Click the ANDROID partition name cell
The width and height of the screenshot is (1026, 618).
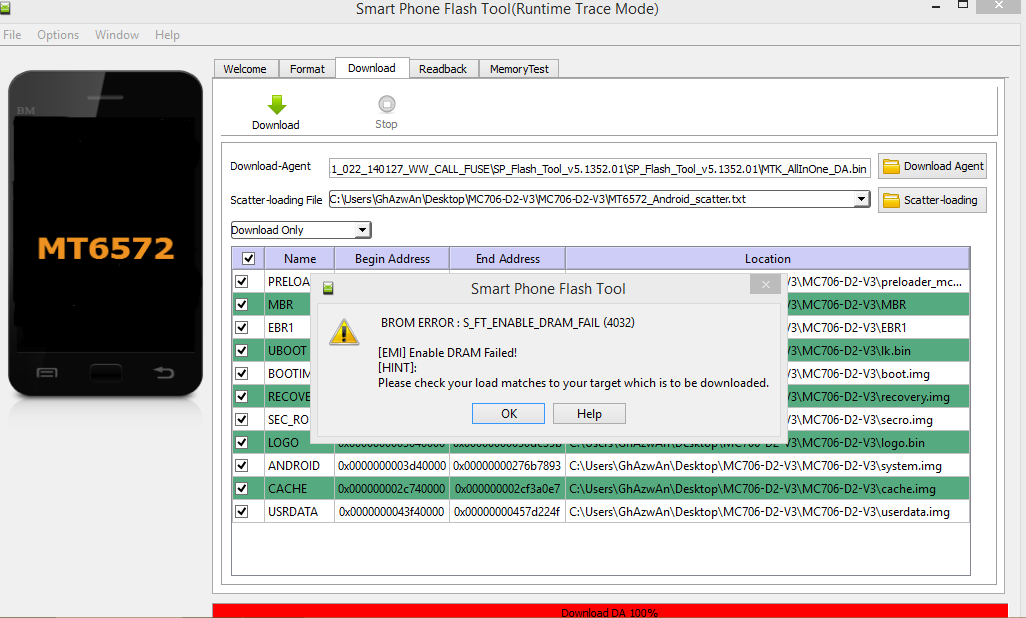click(x=300, y=465)
